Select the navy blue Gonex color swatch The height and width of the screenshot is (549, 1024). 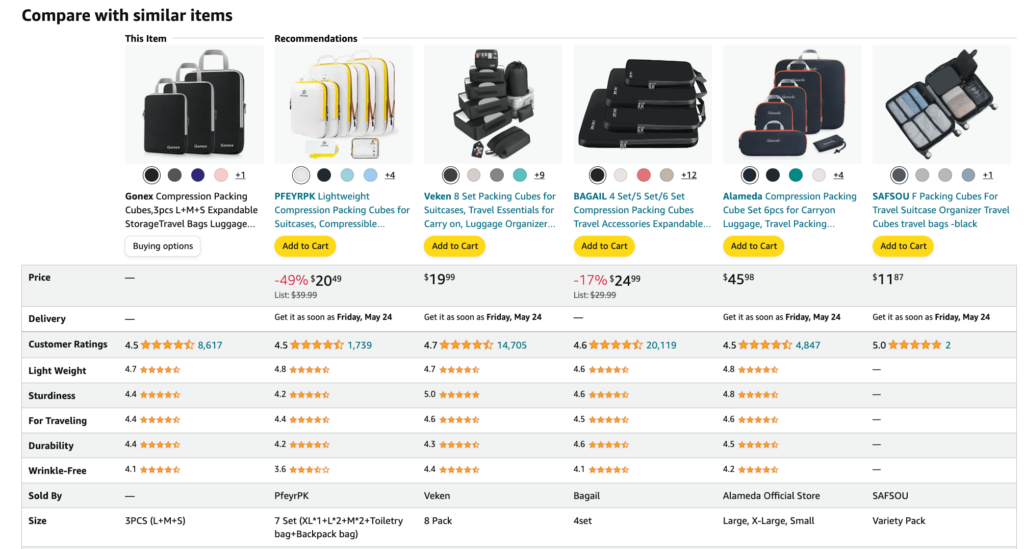tap(197, 175)
